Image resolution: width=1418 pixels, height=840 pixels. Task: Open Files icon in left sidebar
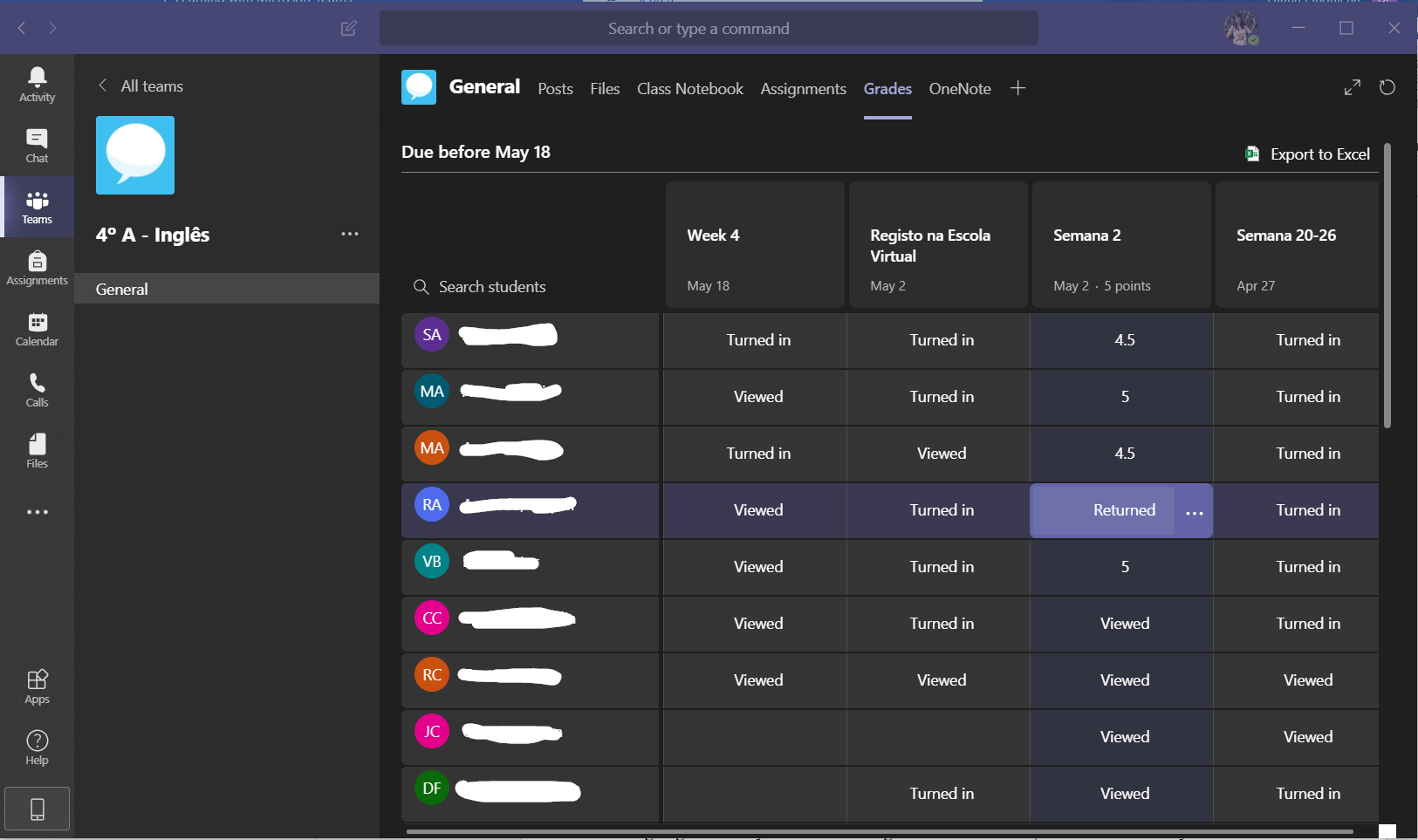(x=37, y=451)
